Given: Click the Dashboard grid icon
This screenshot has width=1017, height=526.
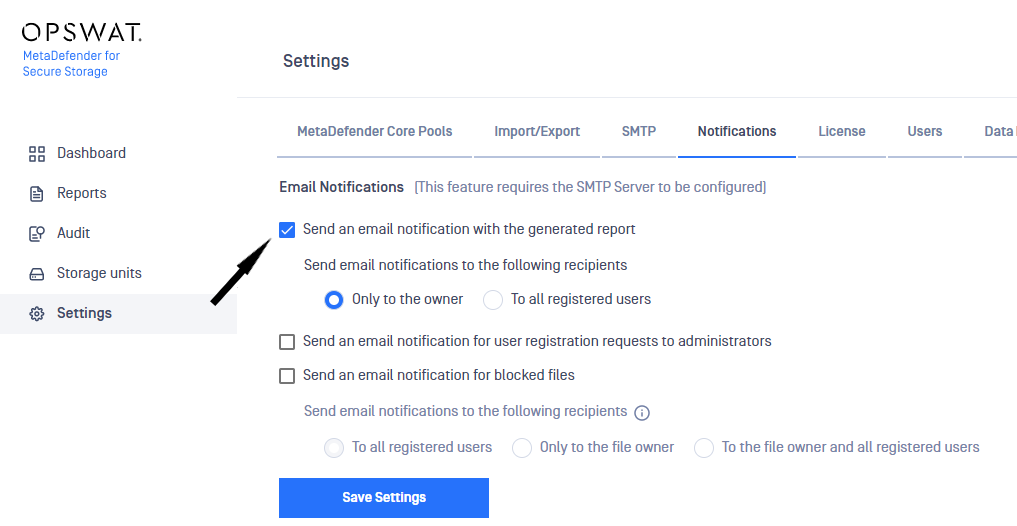Looking at the screenshot, I should (37, 154).
